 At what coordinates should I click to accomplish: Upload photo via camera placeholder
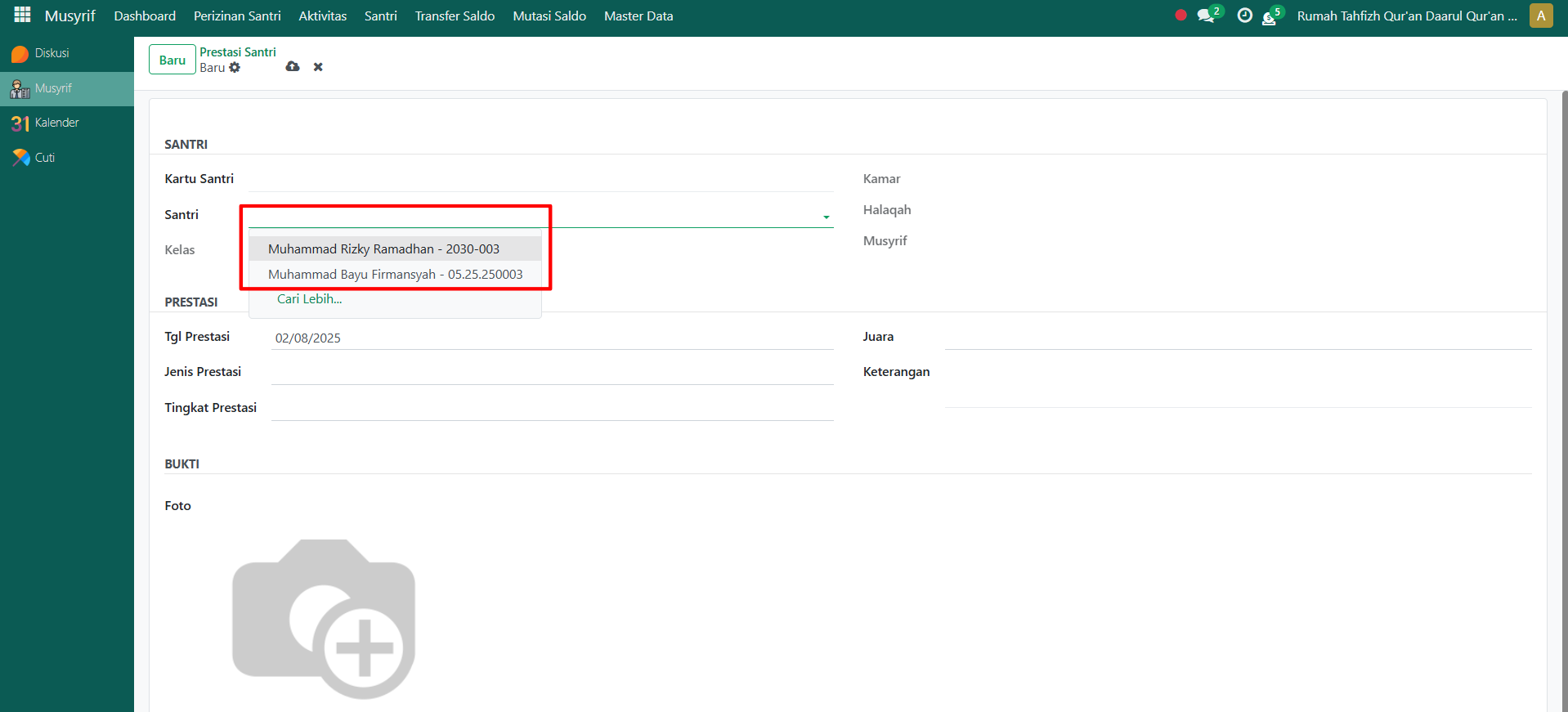pyautogui.click(x=325, y=618)
